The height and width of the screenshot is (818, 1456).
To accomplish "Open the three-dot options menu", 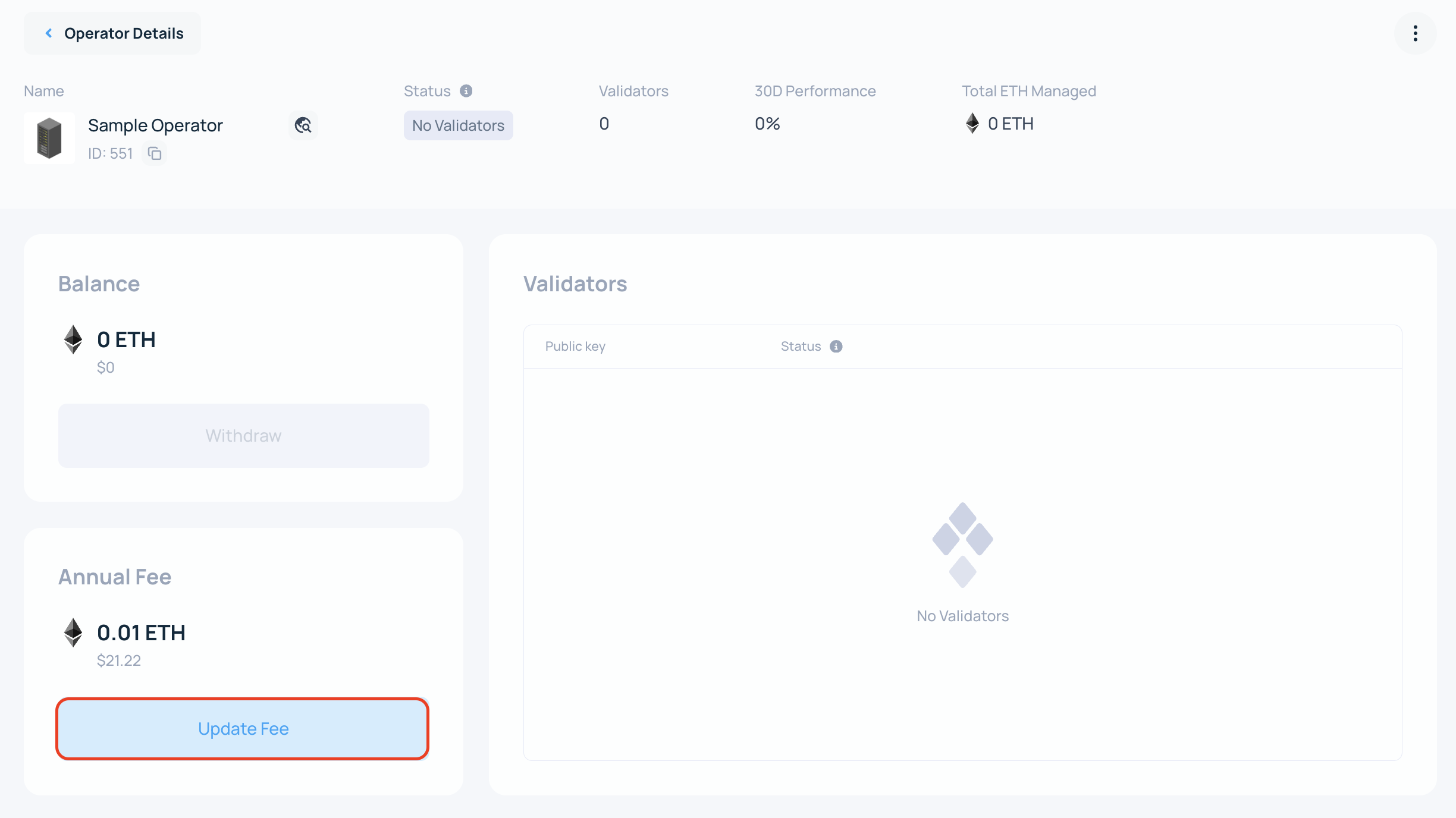I will pyautogui.click(x=1415, y=33).
